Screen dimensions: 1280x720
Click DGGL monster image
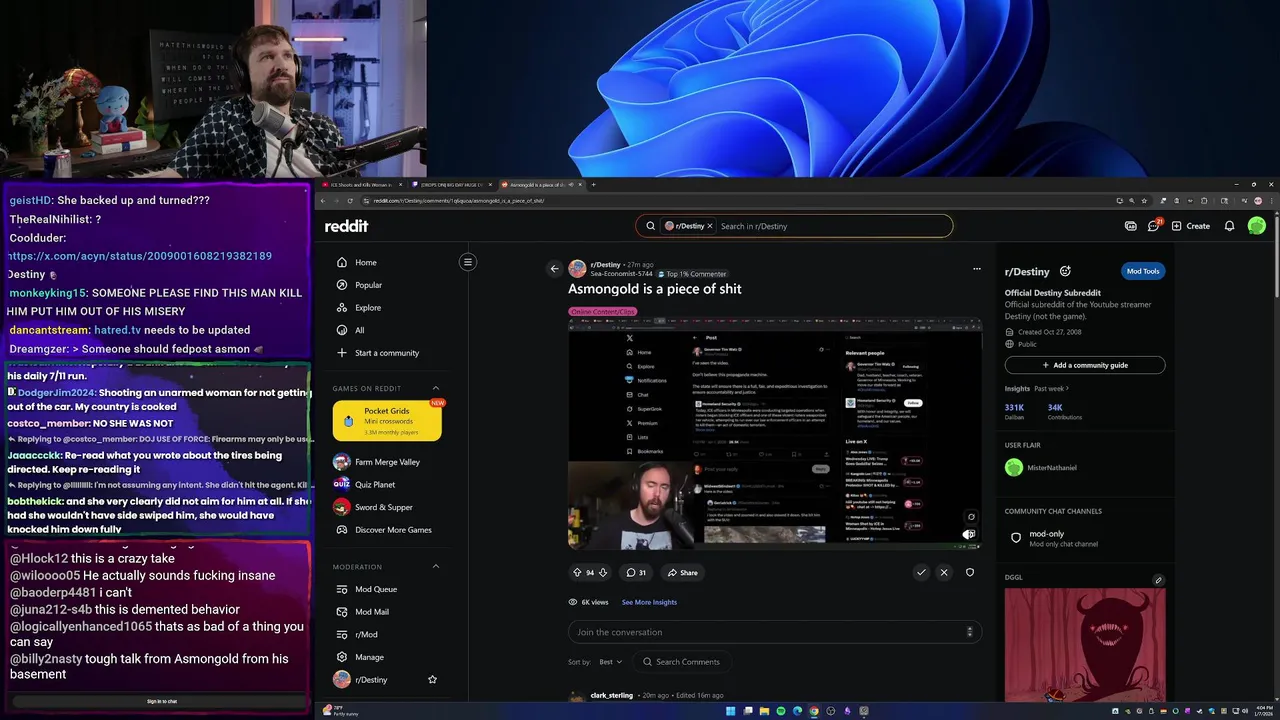pos(1085,645)
